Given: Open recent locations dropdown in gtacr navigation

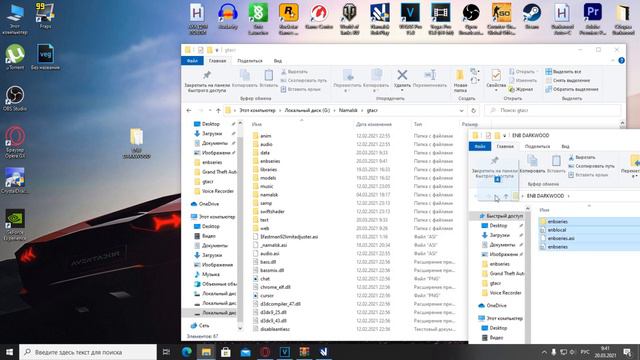Looking at the screenshot, I should (x=210, y=111).
